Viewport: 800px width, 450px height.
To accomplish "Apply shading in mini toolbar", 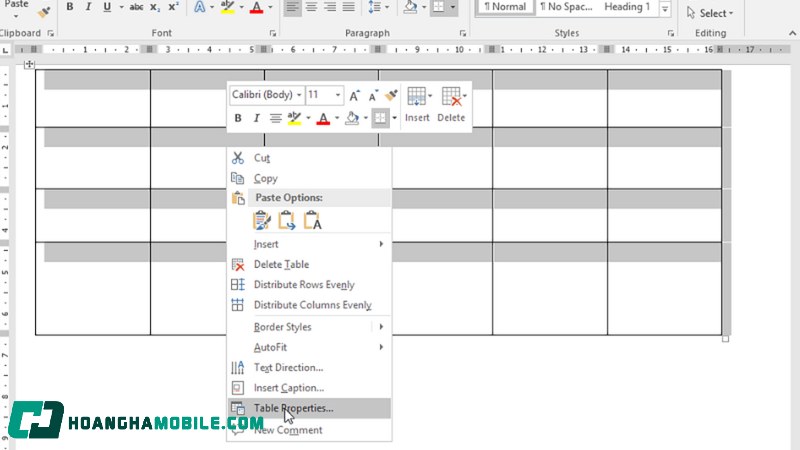I will pos(352,118).
